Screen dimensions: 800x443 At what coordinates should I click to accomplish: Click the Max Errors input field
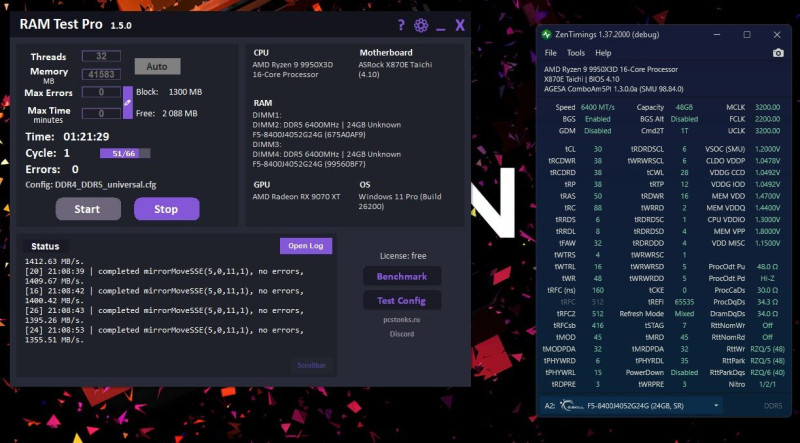click(x=102, y=92)
